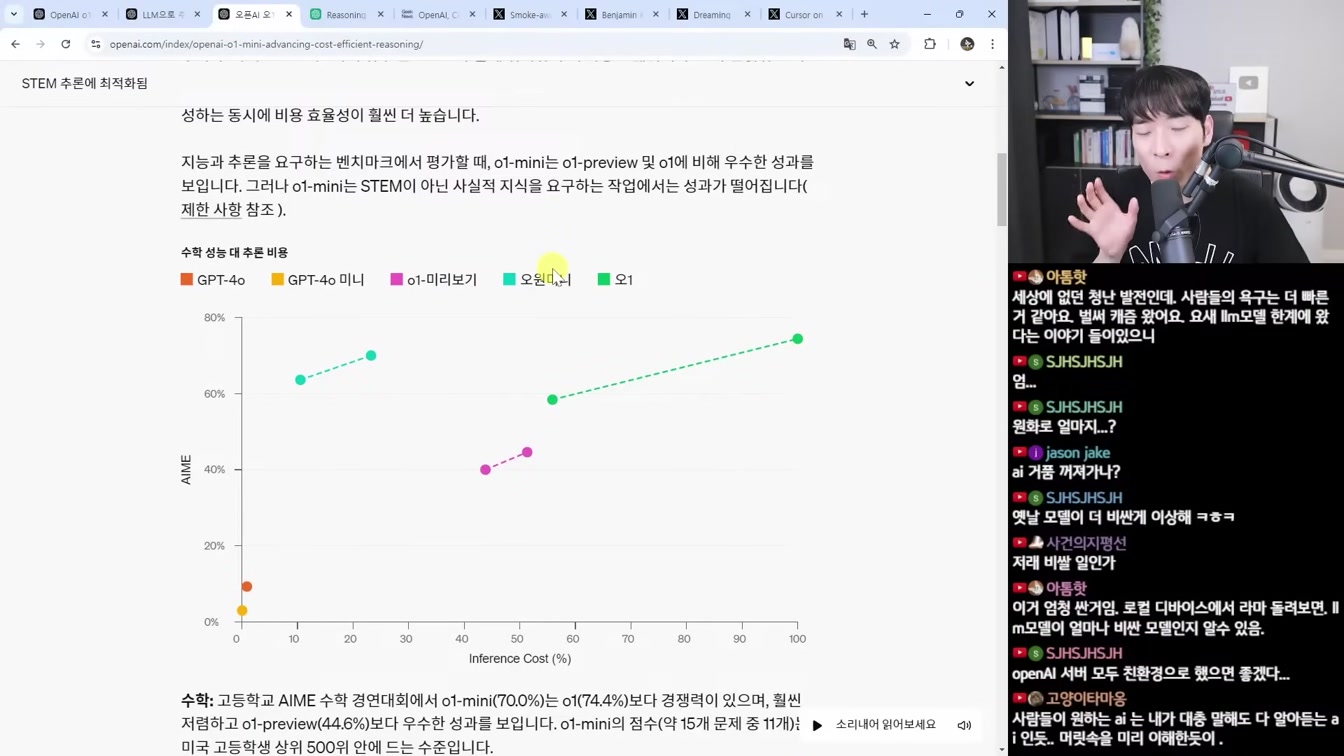Open the 제한 사항 link
The image size is (1344, 756).
click(211, 210)
